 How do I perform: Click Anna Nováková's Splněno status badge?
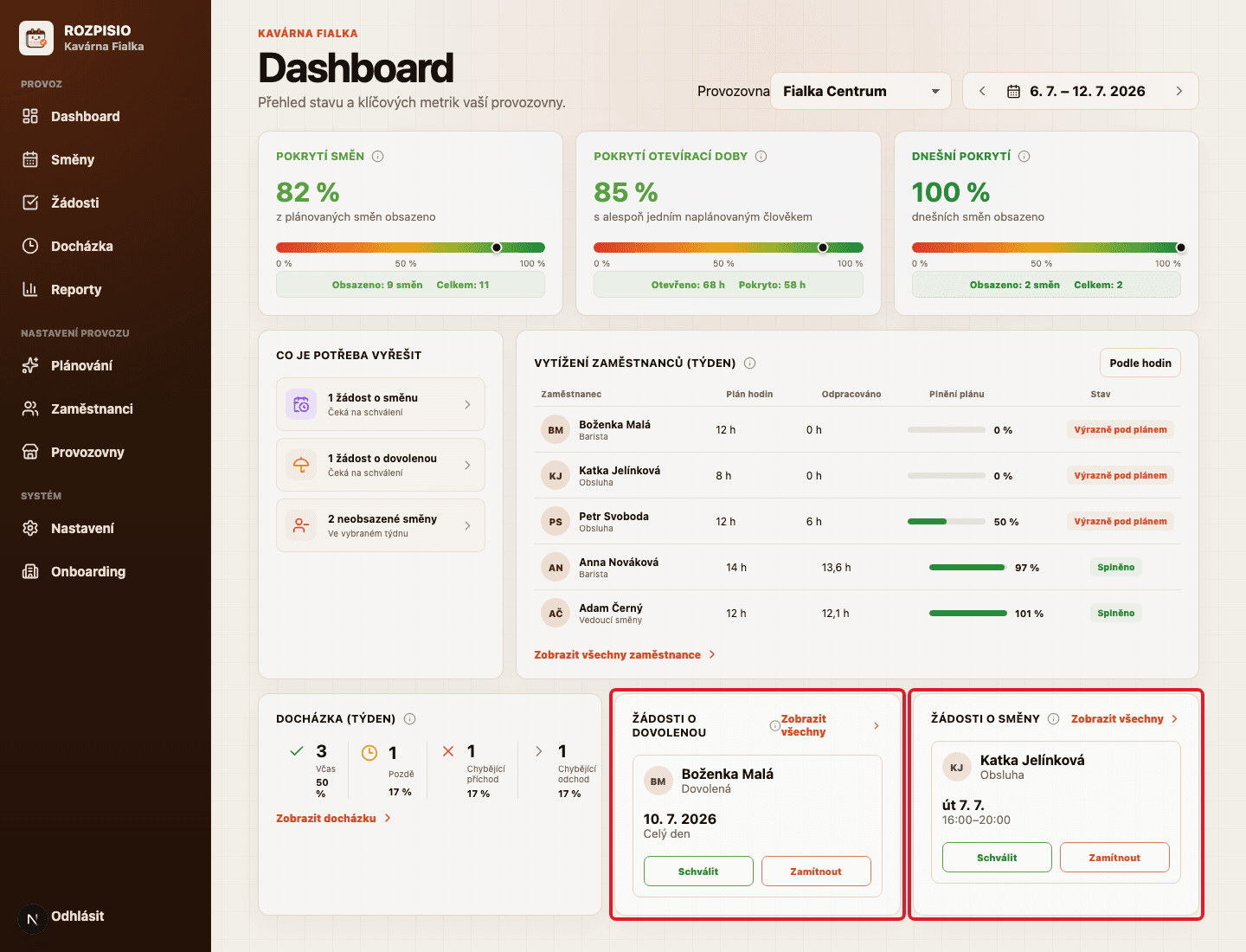pyautogui.click(x=1115, y=568)
